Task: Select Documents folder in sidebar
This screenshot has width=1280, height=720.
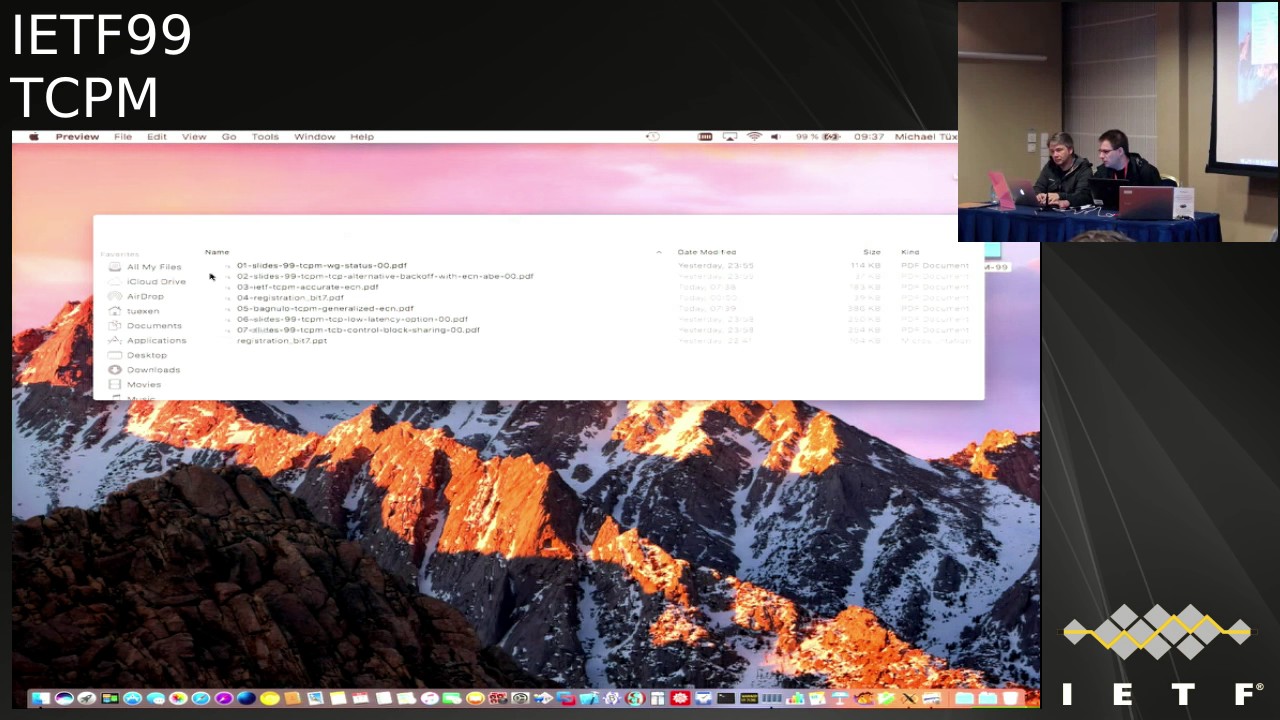Action: click(x=153, y=326)
